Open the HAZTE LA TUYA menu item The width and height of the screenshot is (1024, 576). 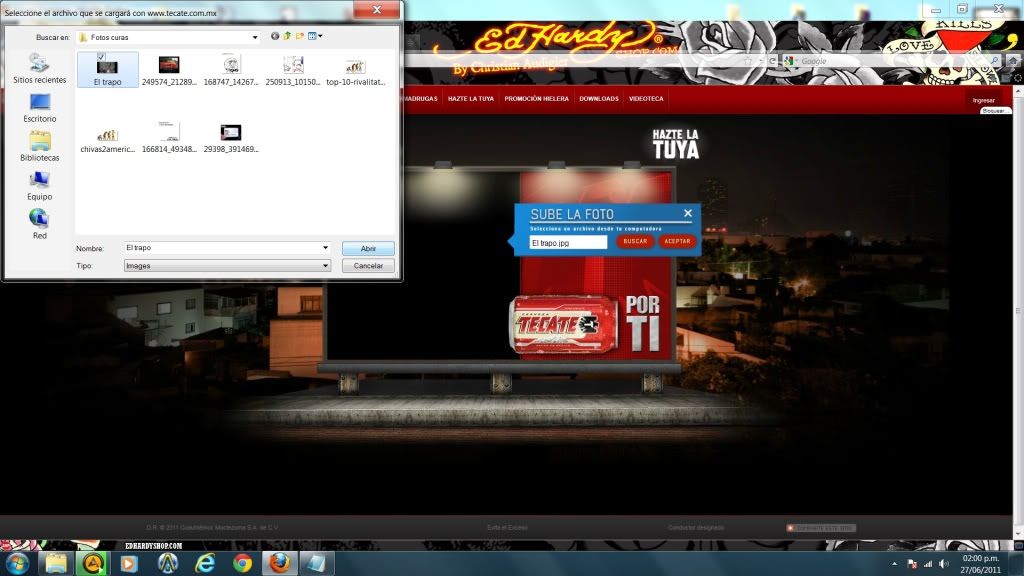[471, 99]
